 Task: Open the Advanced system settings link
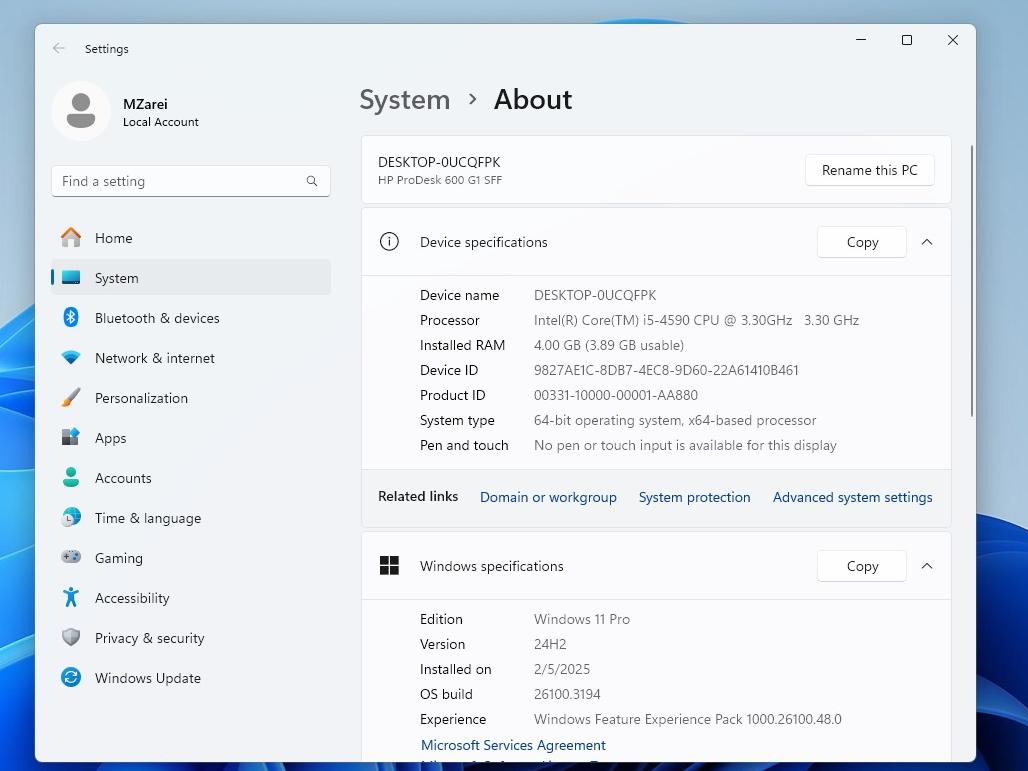[852, 497]
